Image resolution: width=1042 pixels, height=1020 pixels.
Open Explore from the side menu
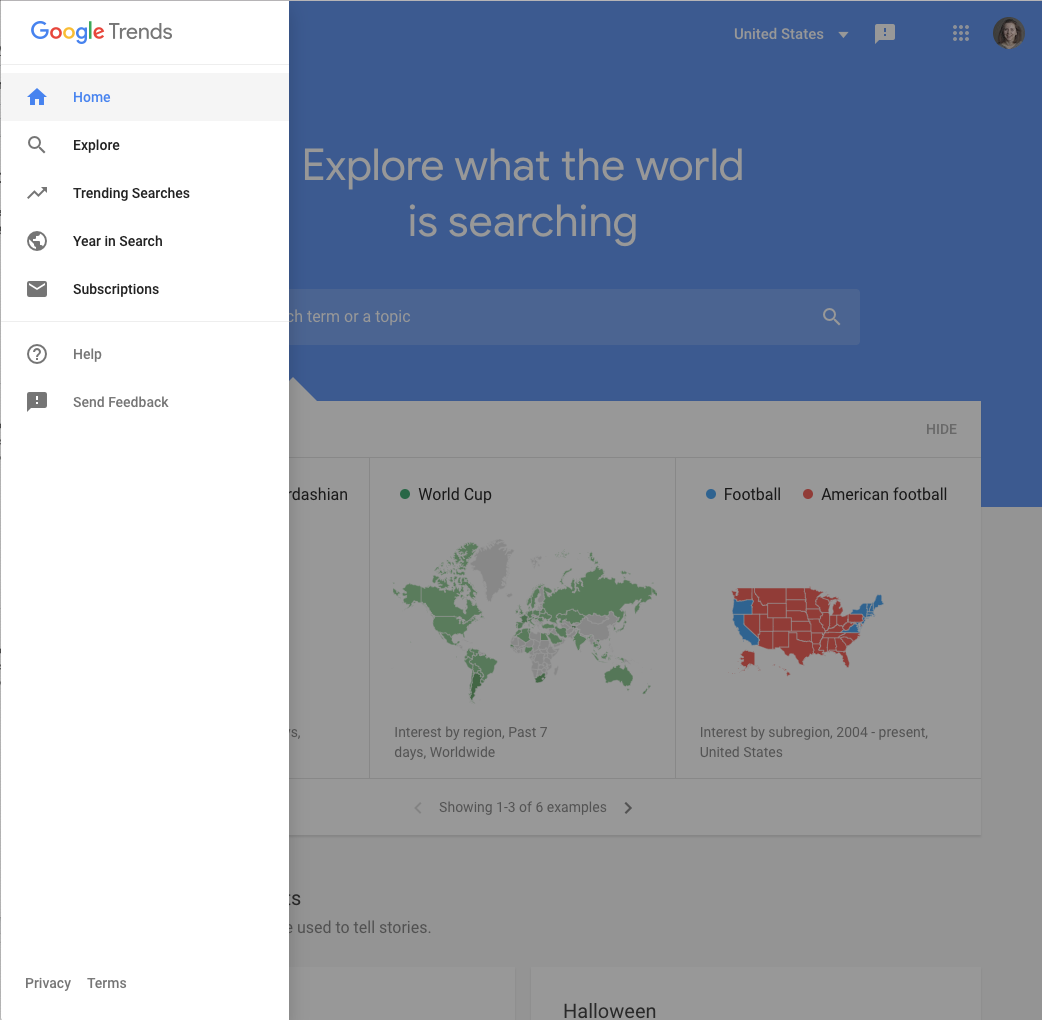pos(145,145)
